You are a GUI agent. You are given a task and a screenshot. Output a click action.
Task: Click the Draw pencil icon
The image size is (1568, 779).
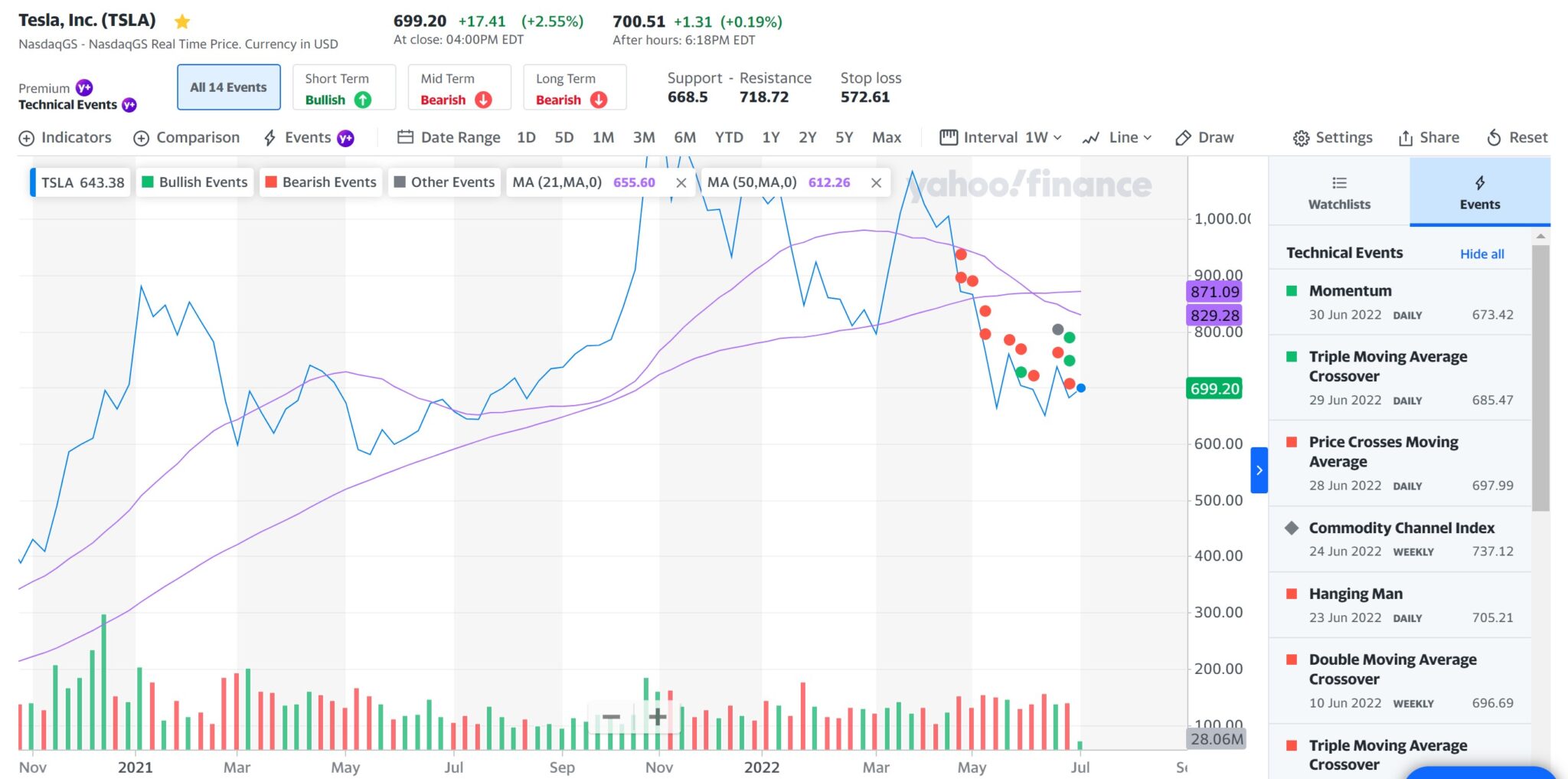pos(1183,138)
